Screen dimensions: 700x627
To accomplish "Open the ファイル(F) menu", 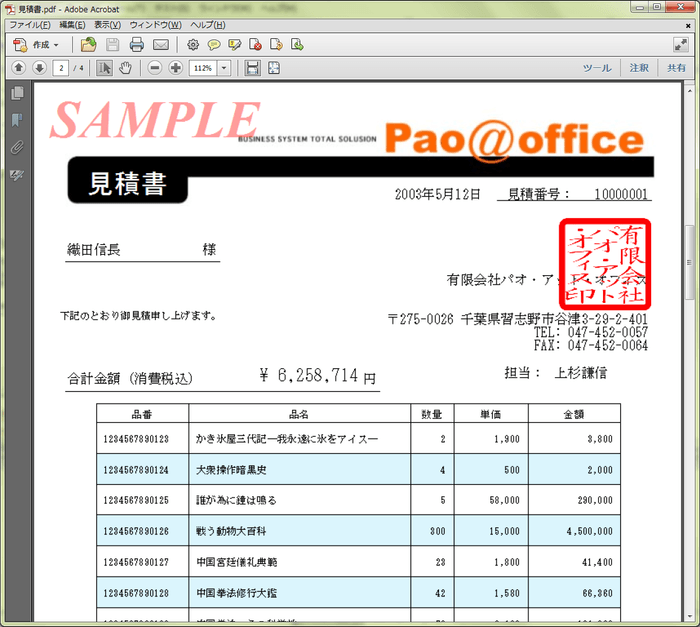I will 31,24.
